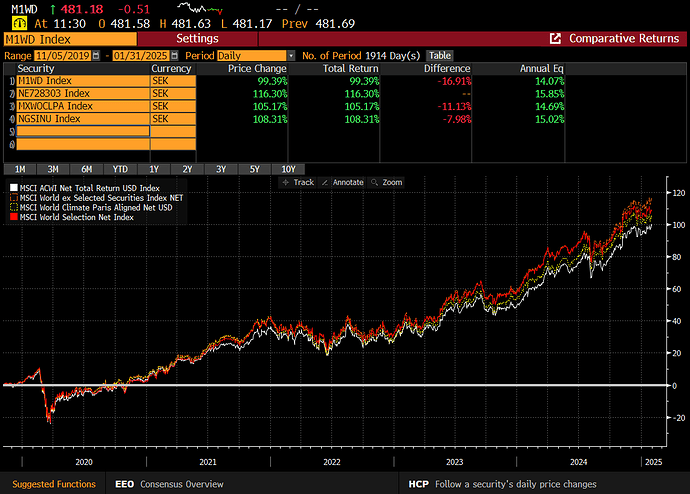Activate the Track crosshair tool
Viewport: 690px width, 494px height.
coord(298,182)
